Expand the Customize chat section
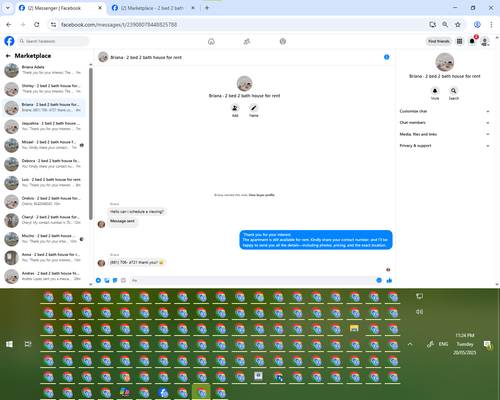Image resolution: width=500 pixels, height=400 pixels. [444, 111]
